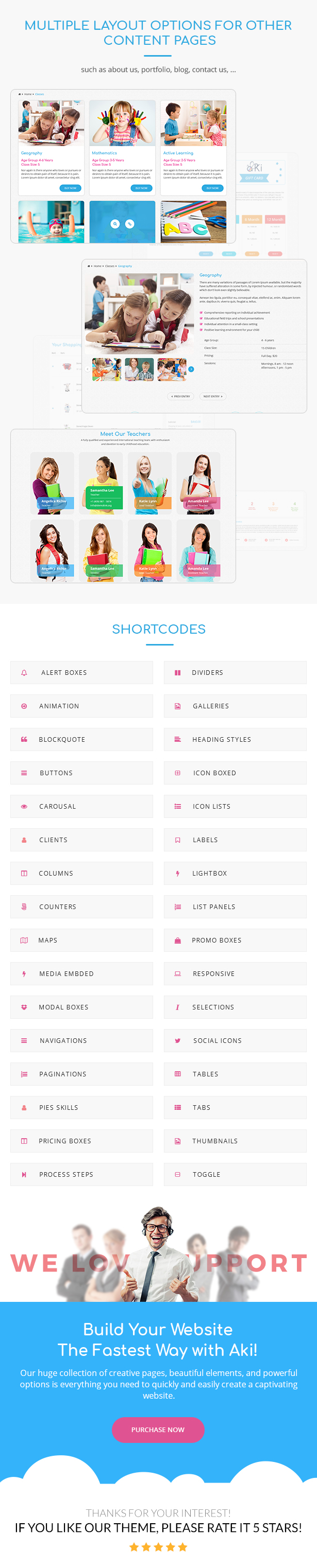Click the pause-bars icon next to Dividers
Image resolution: width=317 pixels, height=1568 pixels.
click(177, 673)
